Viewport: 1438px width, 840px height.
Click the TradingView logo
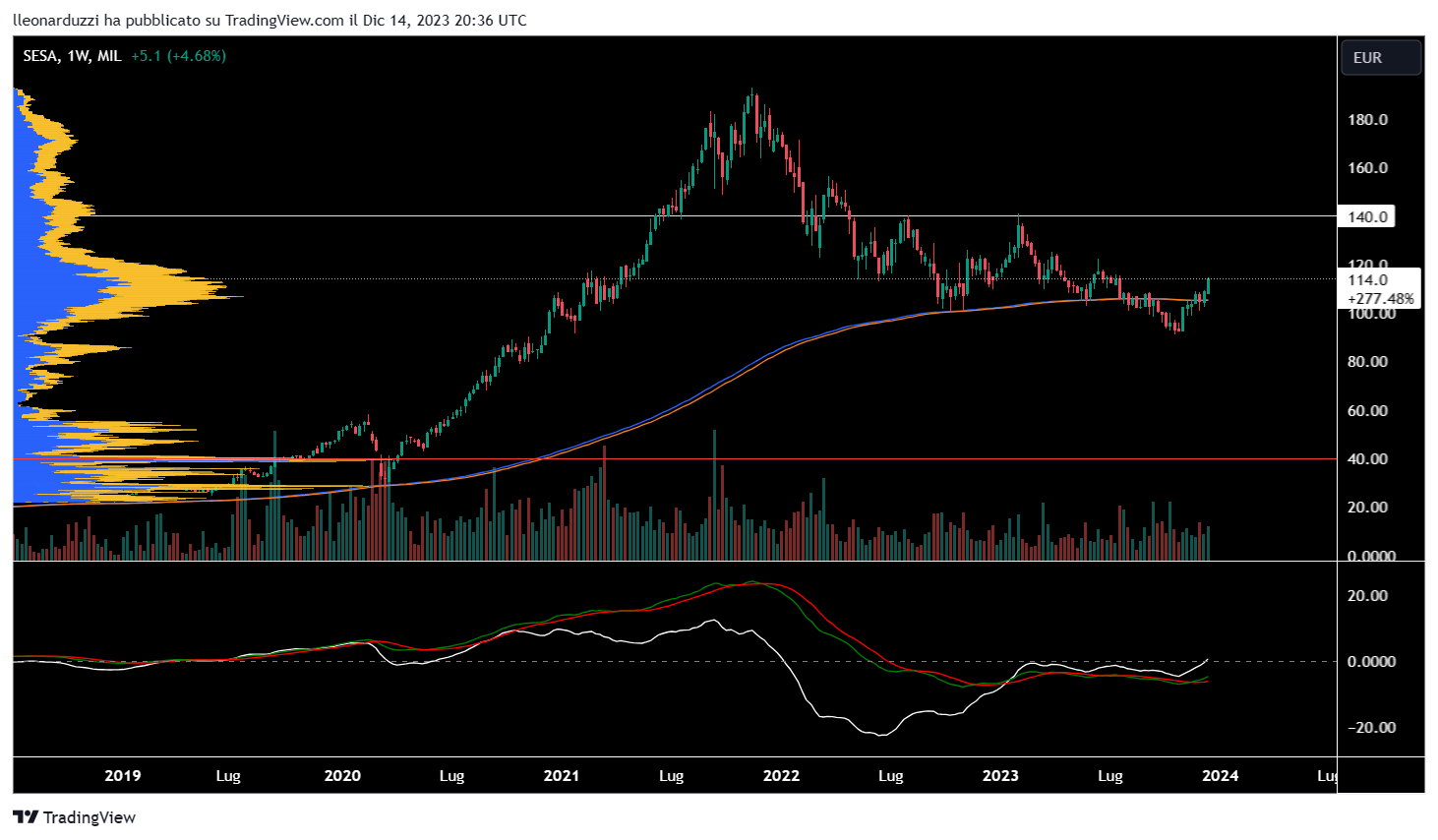pos(74,817)
